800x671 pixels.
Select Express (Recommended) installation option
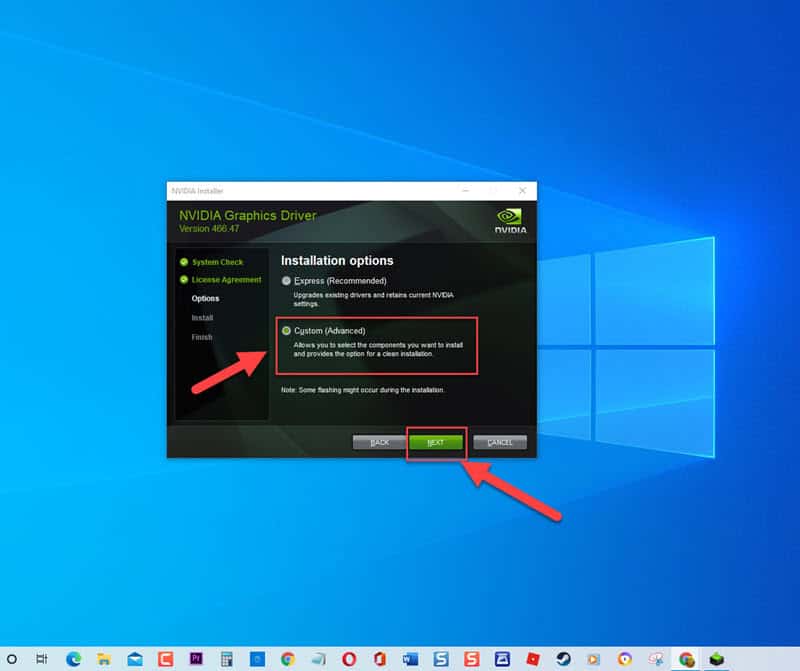[286, 281]
